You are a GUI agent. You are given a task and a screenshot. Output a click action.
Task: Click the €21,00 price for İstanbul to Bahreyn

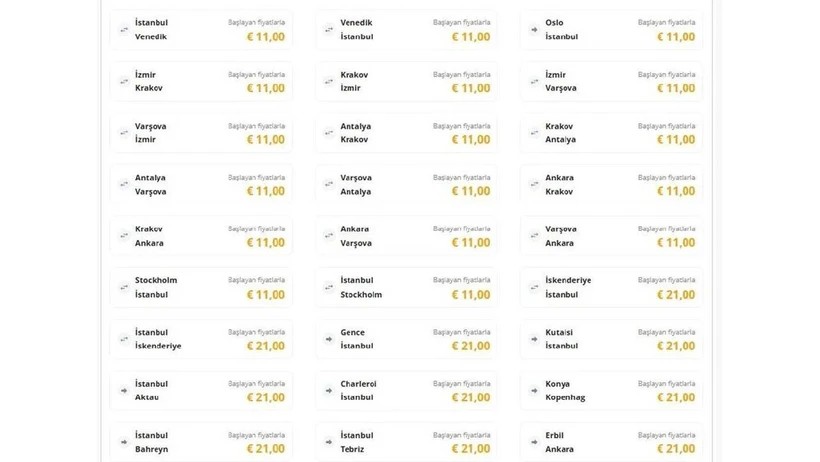266,449
